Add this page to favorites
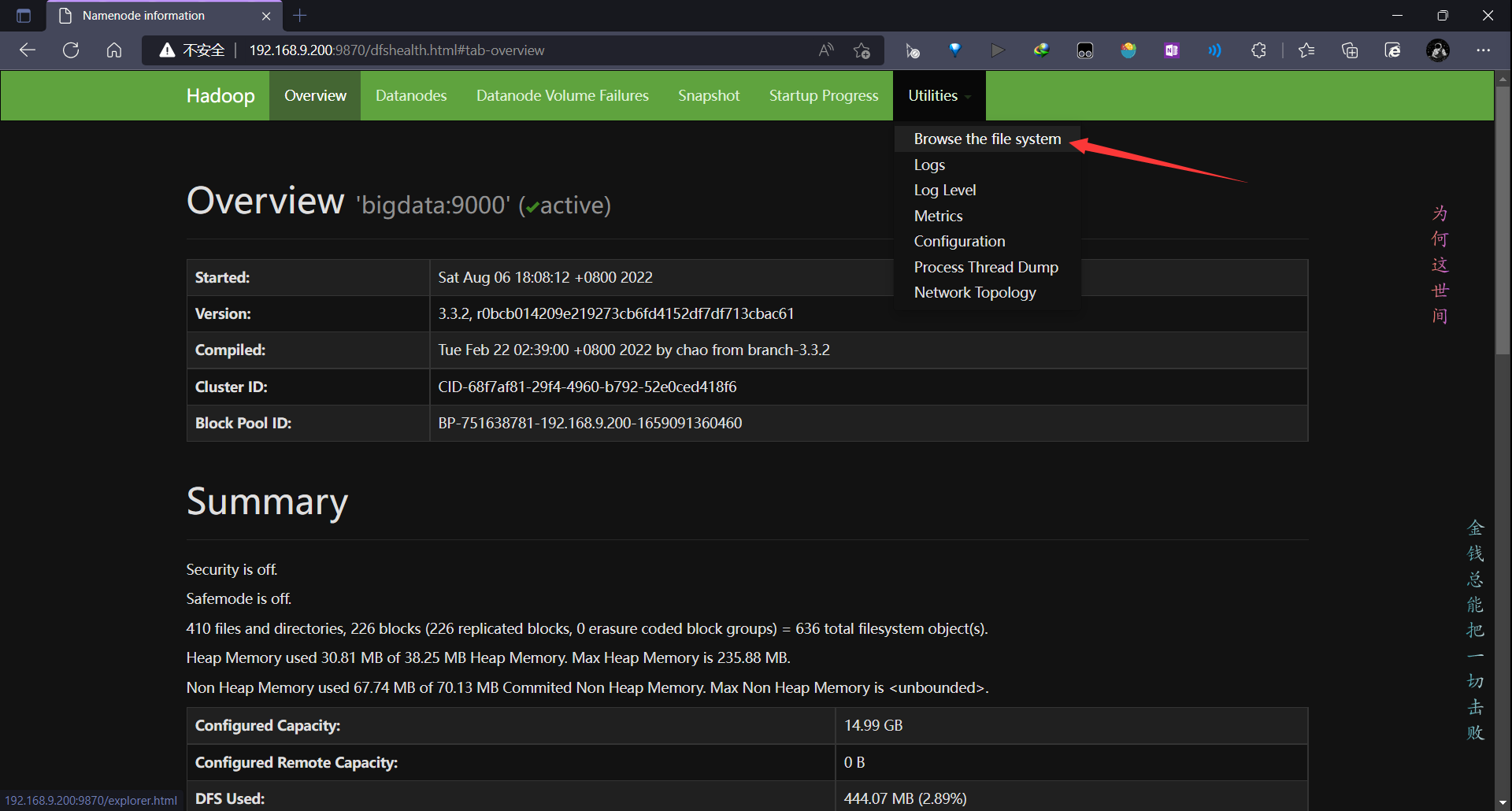1512x811 pixels. (862, 50)
